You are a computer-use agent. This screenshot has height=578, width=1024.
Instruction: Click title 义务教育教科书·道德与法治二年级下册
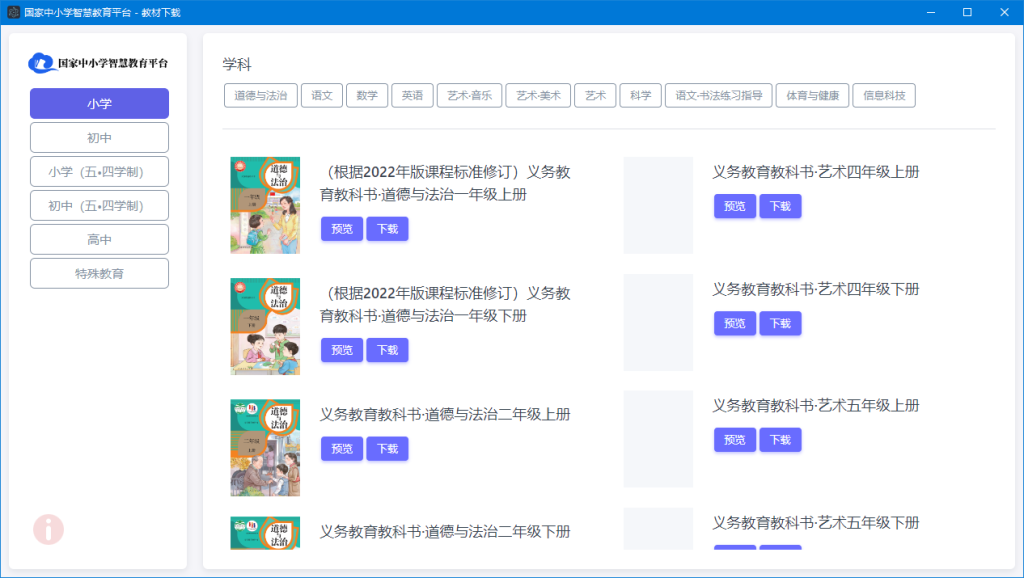point(445,532)
